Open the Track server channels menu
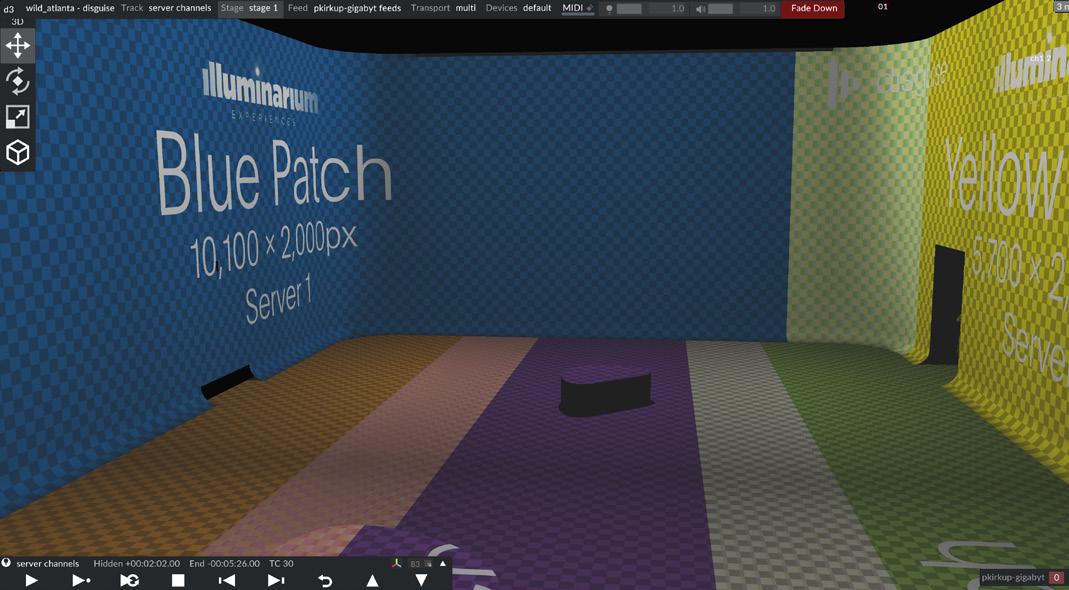 tap(166, 8)
